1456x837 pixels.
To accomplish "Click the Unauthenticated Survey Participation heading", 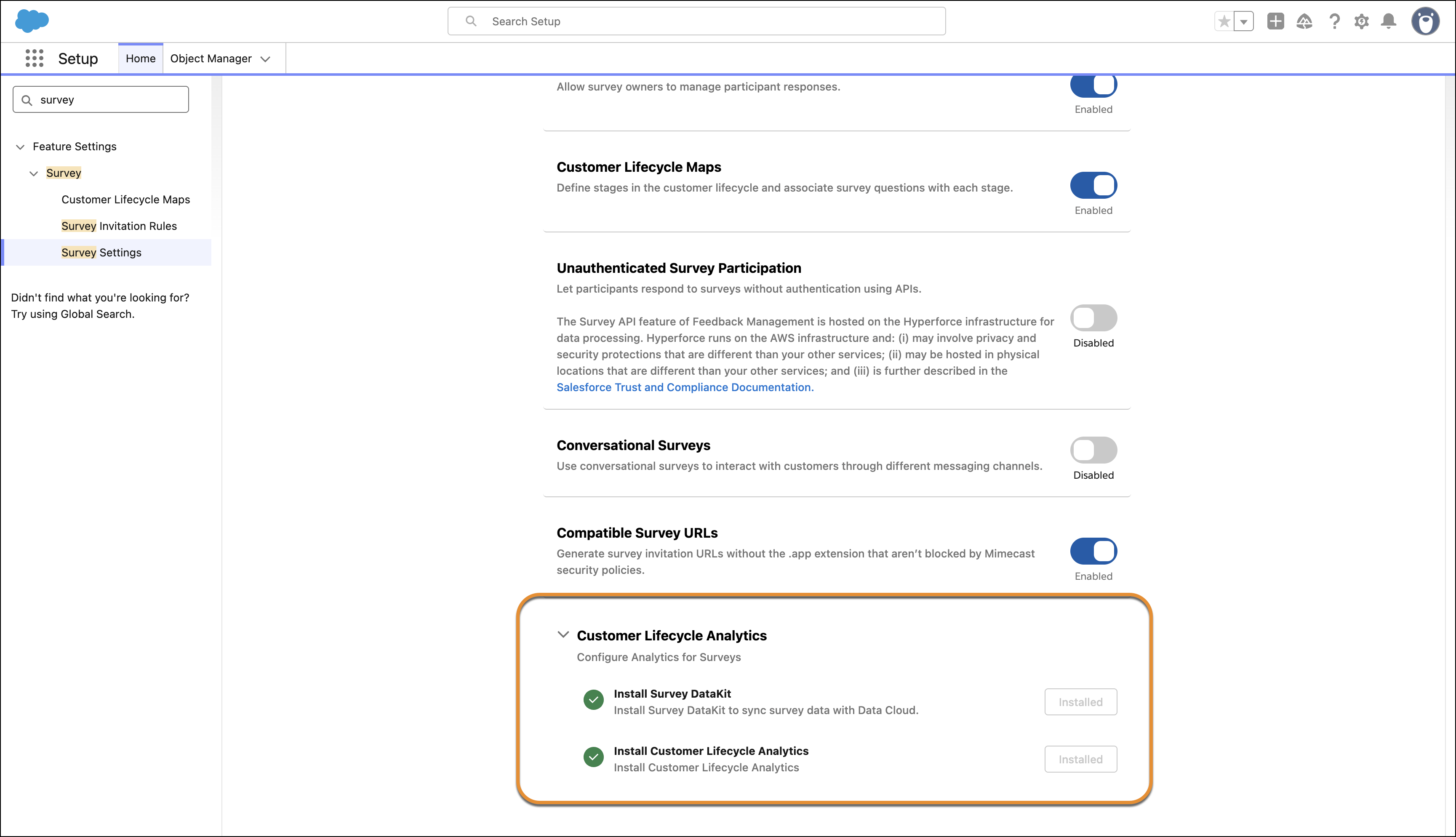I will coord(679,269).
